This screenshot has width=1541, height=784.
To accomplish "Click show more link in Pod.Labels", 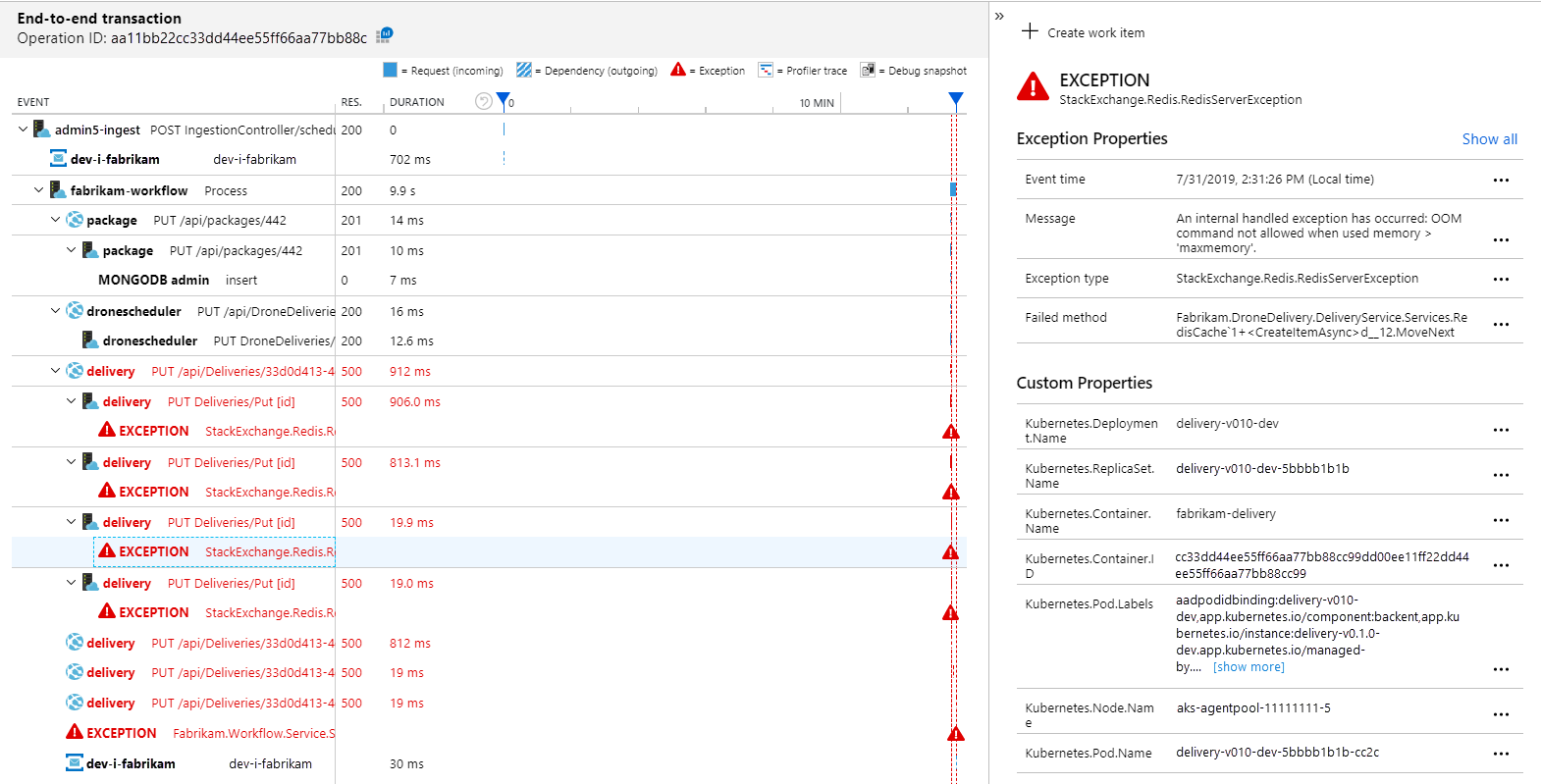I will (1249, 667).
